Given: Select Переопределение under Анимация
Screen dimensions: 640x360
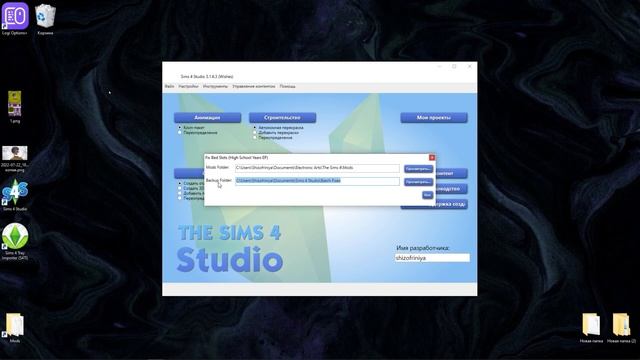Looking at the screenshot, I should pos(180,133).
